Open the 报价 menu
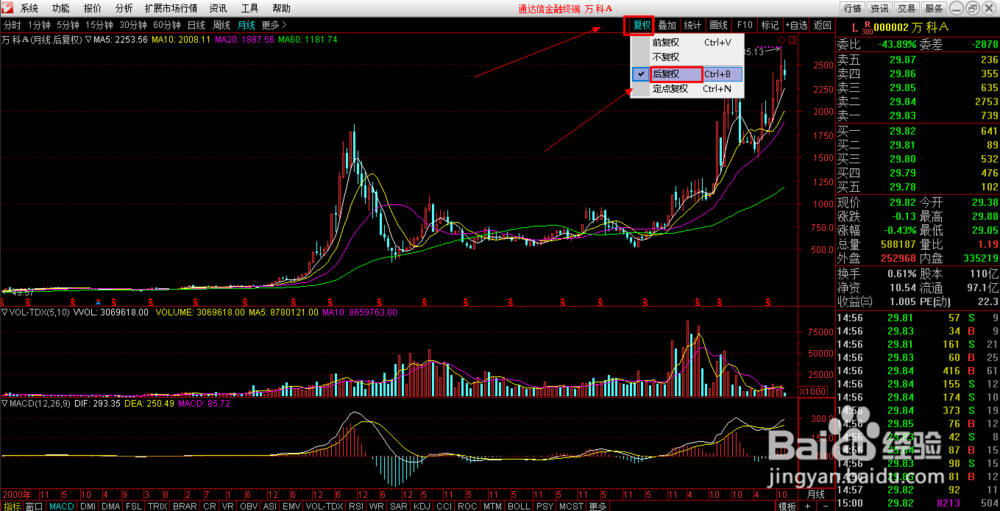Image resolution: width=1000 pixels, height=511 pixels. click(92, 8)
